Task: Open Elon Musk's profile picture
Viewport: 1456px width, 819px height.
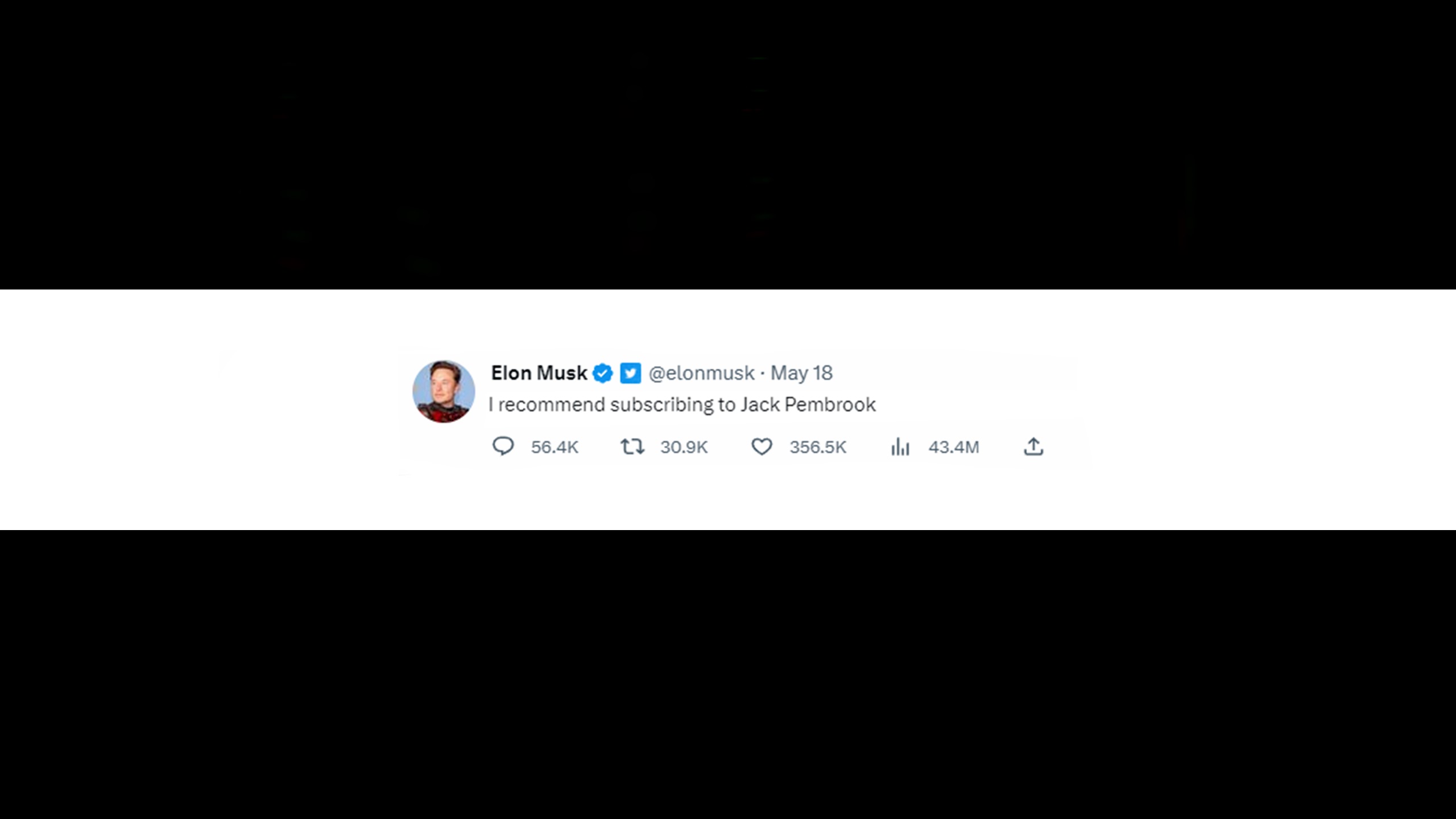Action: pyautogui.click(x=444, y=391)
